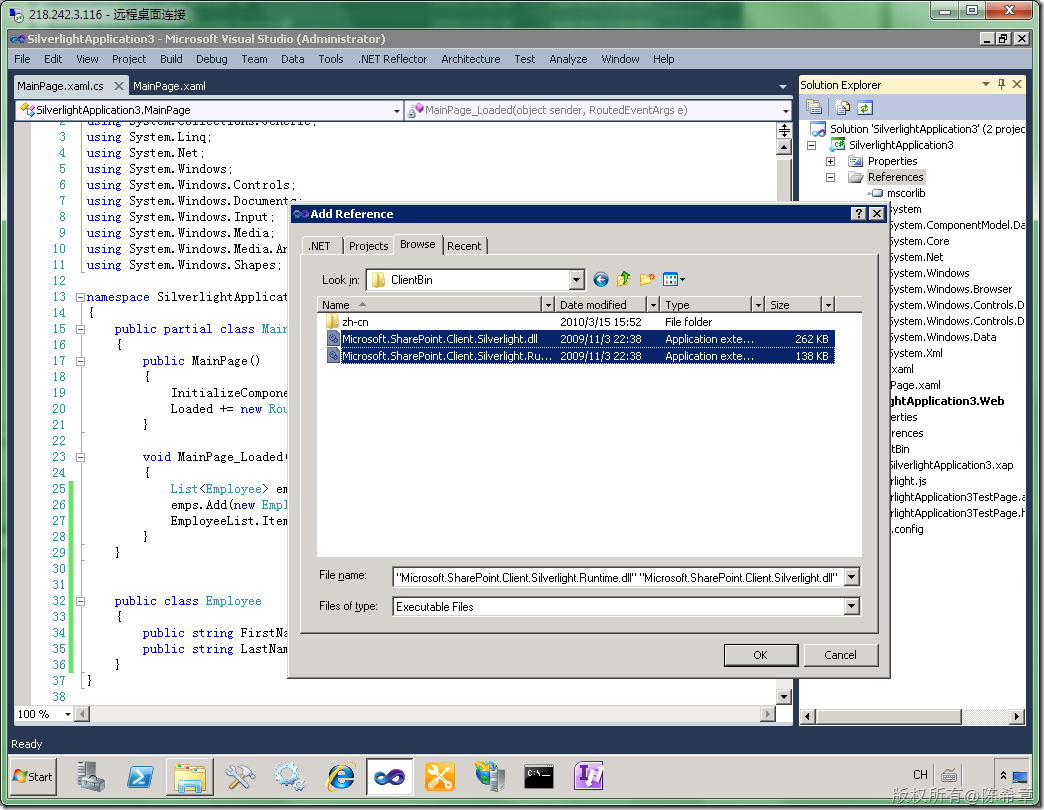1044x810 pixels.
Task: Go back to the last folder visited in Add Reference
Action: coord(601,280)
